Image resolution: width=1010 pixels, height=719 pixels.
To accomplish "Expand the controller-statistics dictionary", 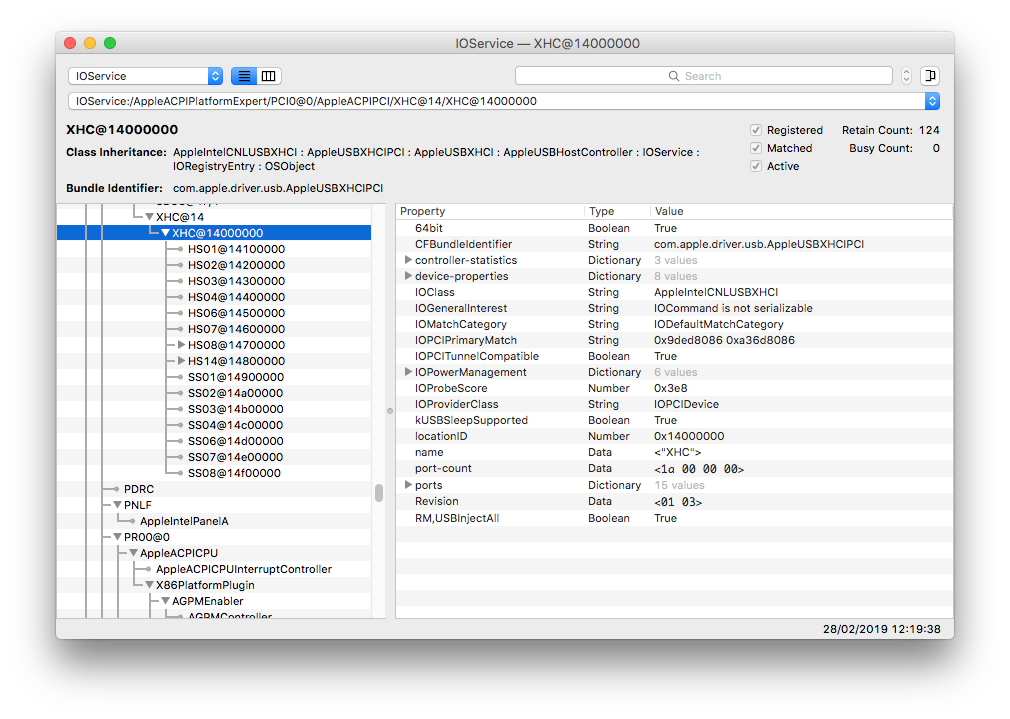I will coord(408,260).
